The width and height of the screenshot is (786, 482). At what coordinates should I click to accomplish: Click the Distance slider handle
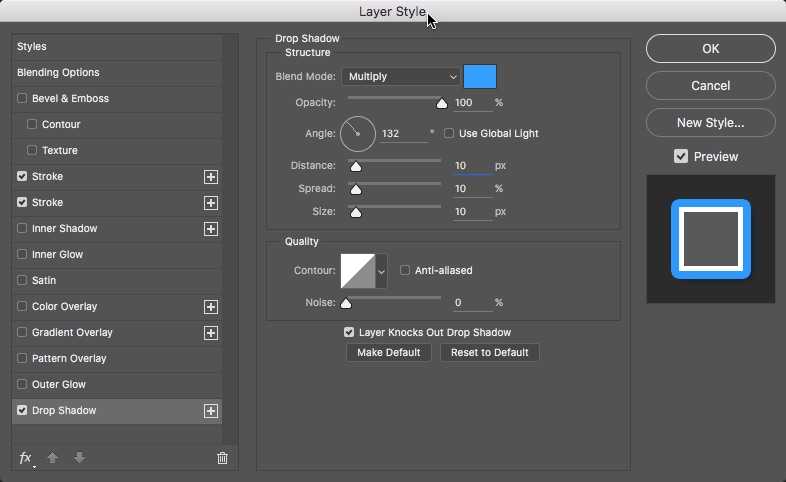pos(355,166)
